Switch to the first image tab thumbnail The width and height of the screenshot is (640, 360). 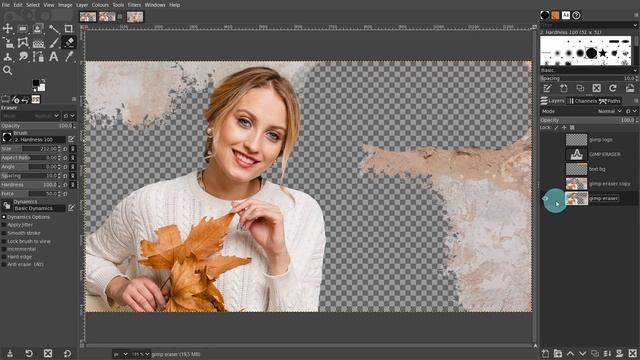(88, 17)
